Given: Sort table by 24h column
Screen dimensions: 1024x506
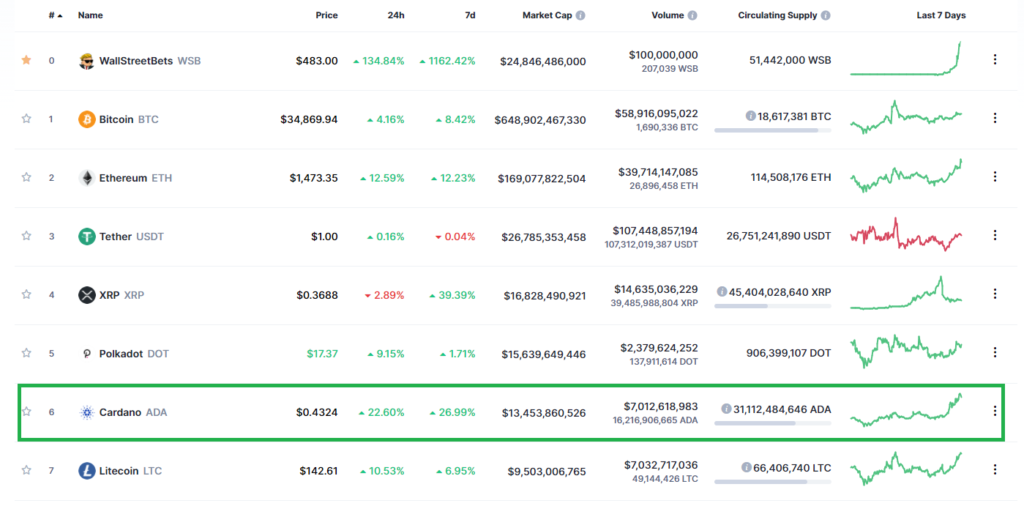Looking at the screenshot, I should point(396,15).
